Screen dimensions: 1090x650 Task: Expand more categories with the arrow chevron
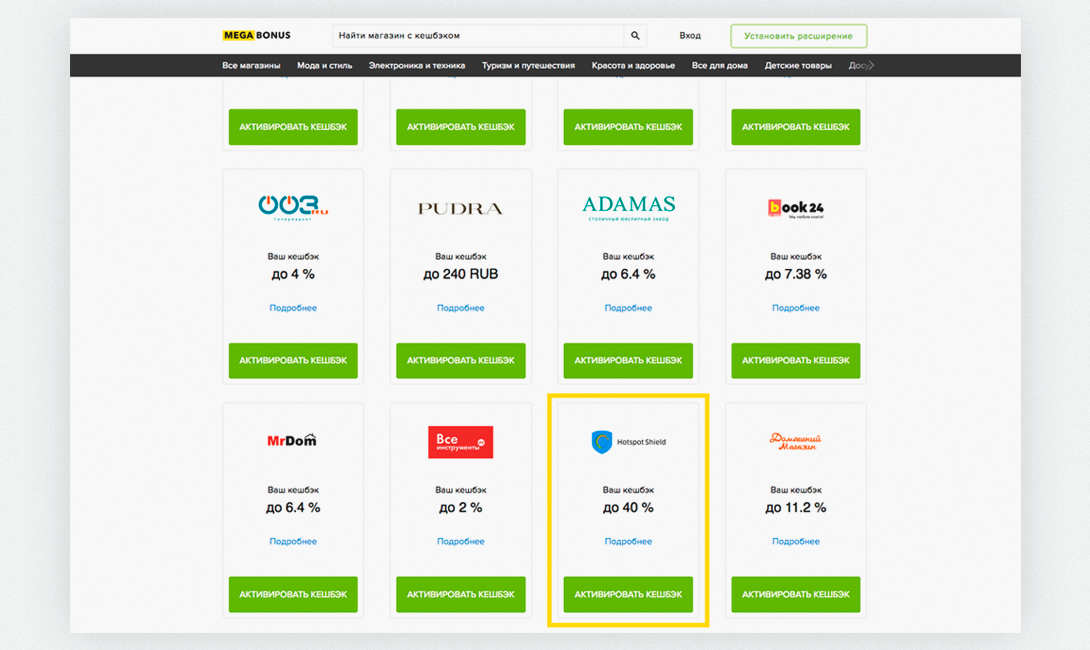(x=871, y=65)
